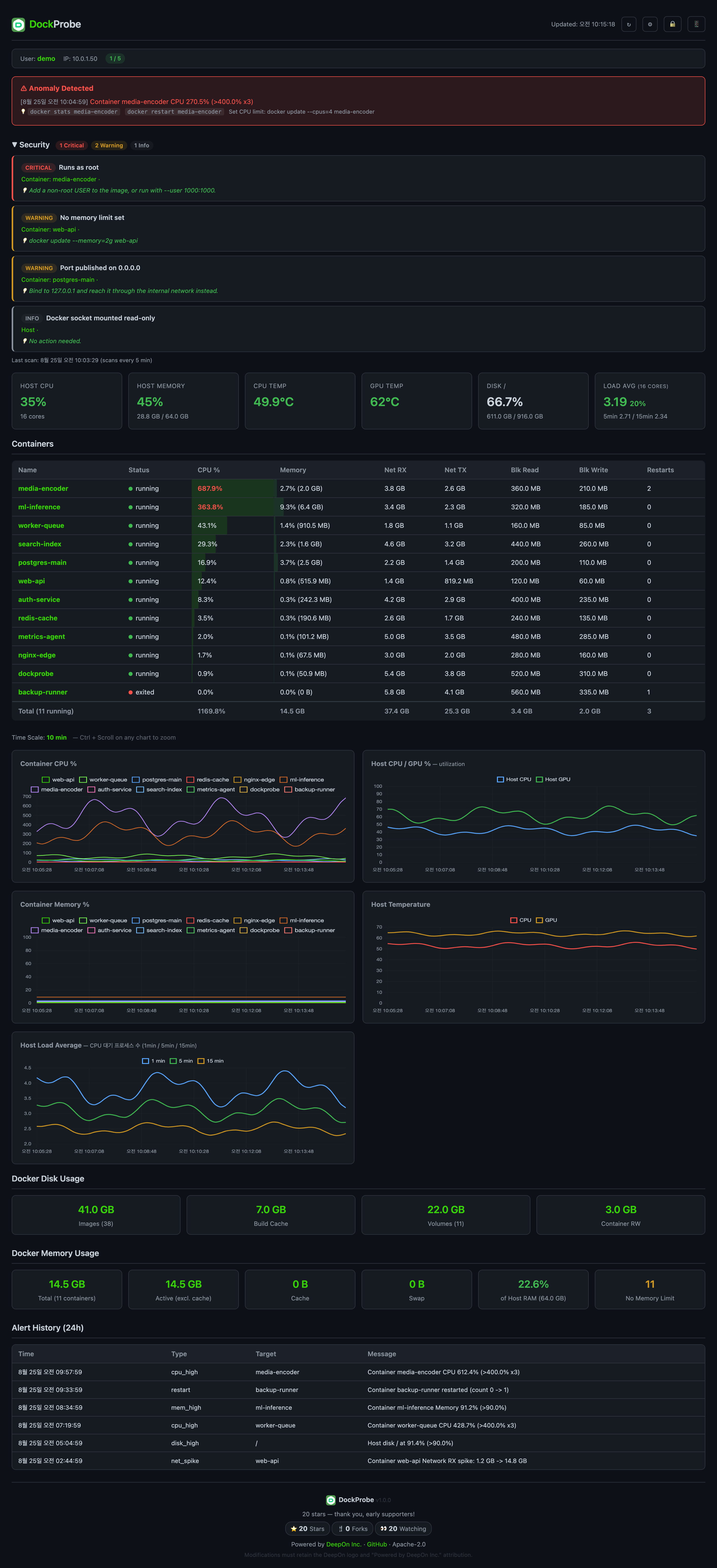Screen dimensions: 717x1568
Task: Sort containers by the CPU % column header
Action: pyautogui.click(x=209, y=470)
